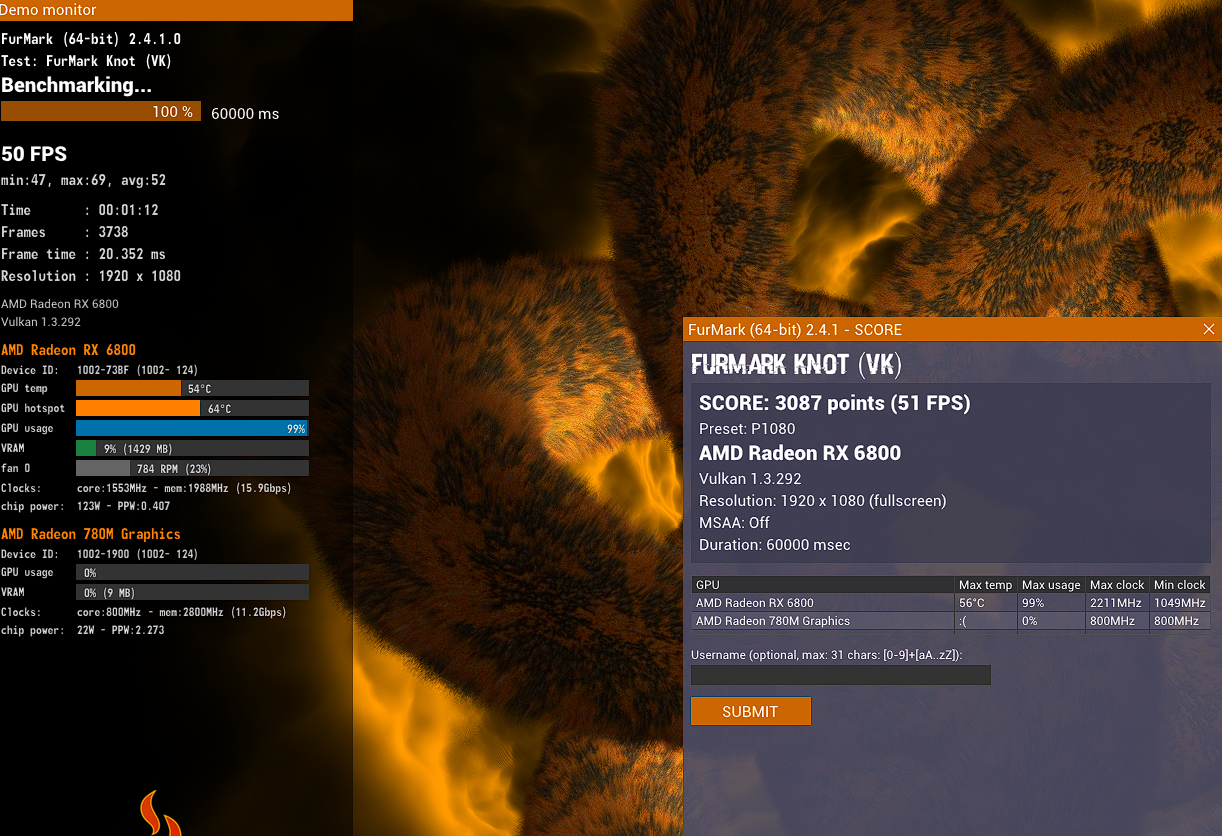Click the core:800MHz clocks line
This screenshot has width=1222, height=836.
[144, 612]
